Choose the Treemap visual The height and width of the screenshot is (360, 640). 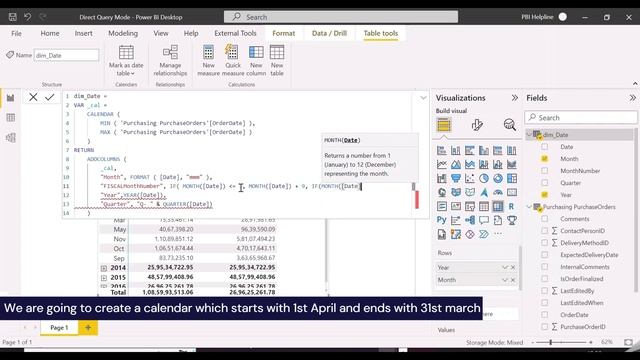pyautogui.click(x=511, y=178)
